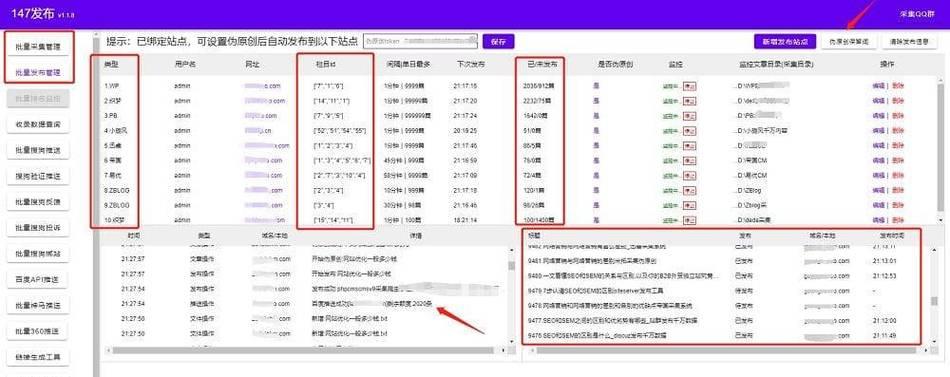Image resolution: width=950 pixels, height=377 pixels.
Task: Stop monitoring for the 8.ZBLOG row
Action: click(x=689, y=190)
